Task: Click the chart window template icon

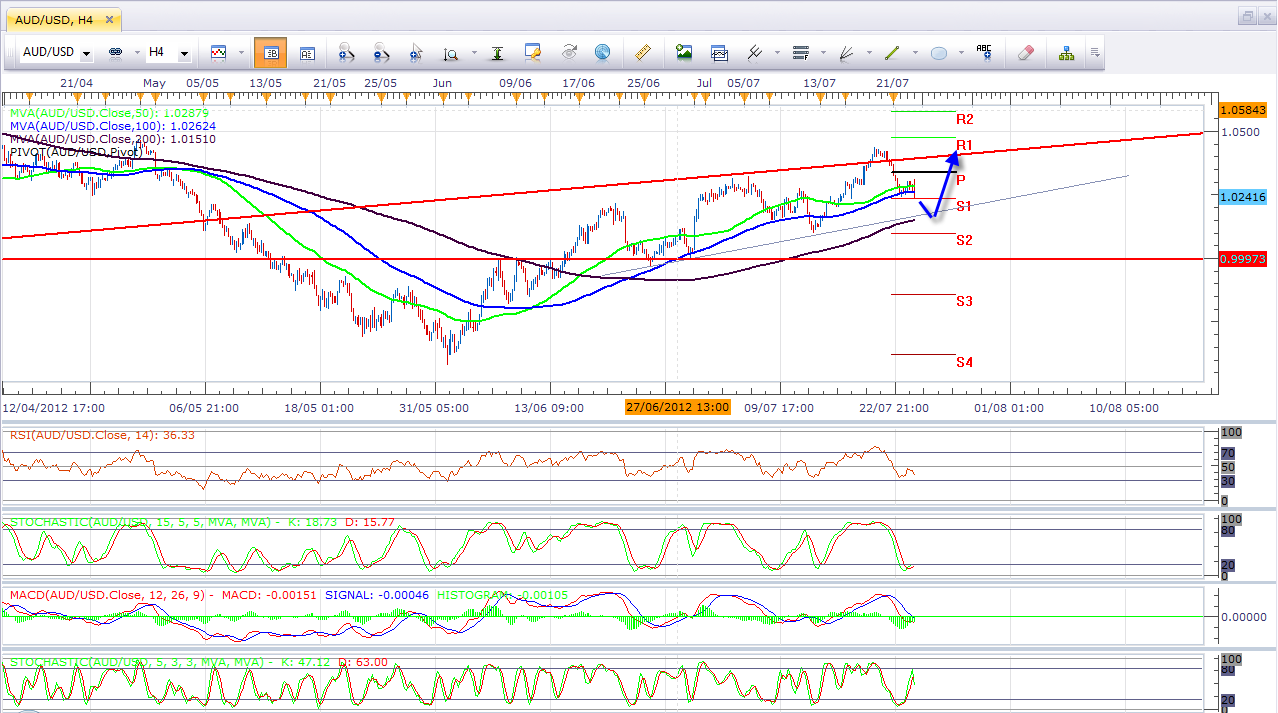Action: point(719,52)
